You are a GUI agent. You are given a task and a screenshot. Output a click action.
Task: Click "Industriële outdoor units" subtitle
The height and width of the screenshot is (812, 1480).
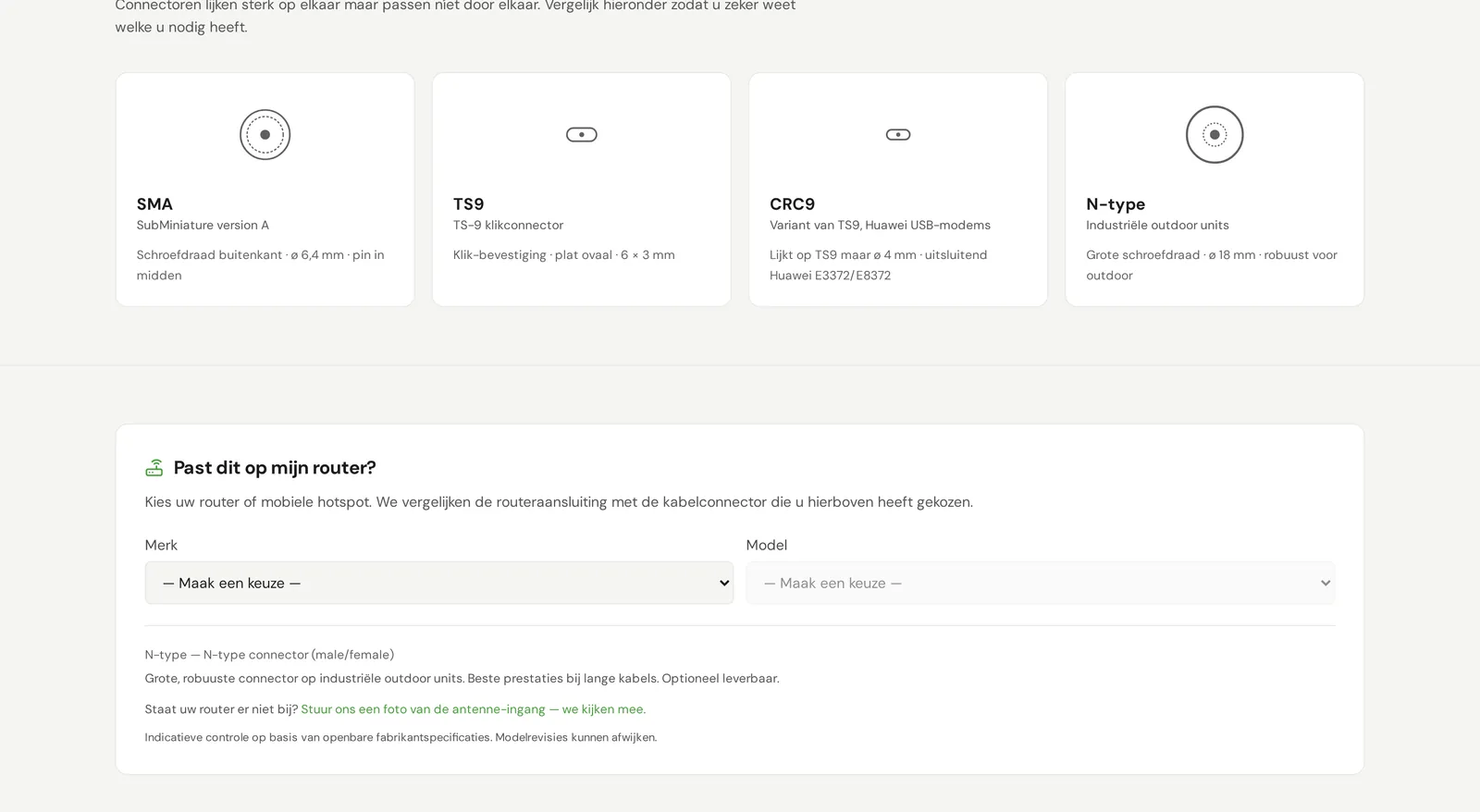1157,225
